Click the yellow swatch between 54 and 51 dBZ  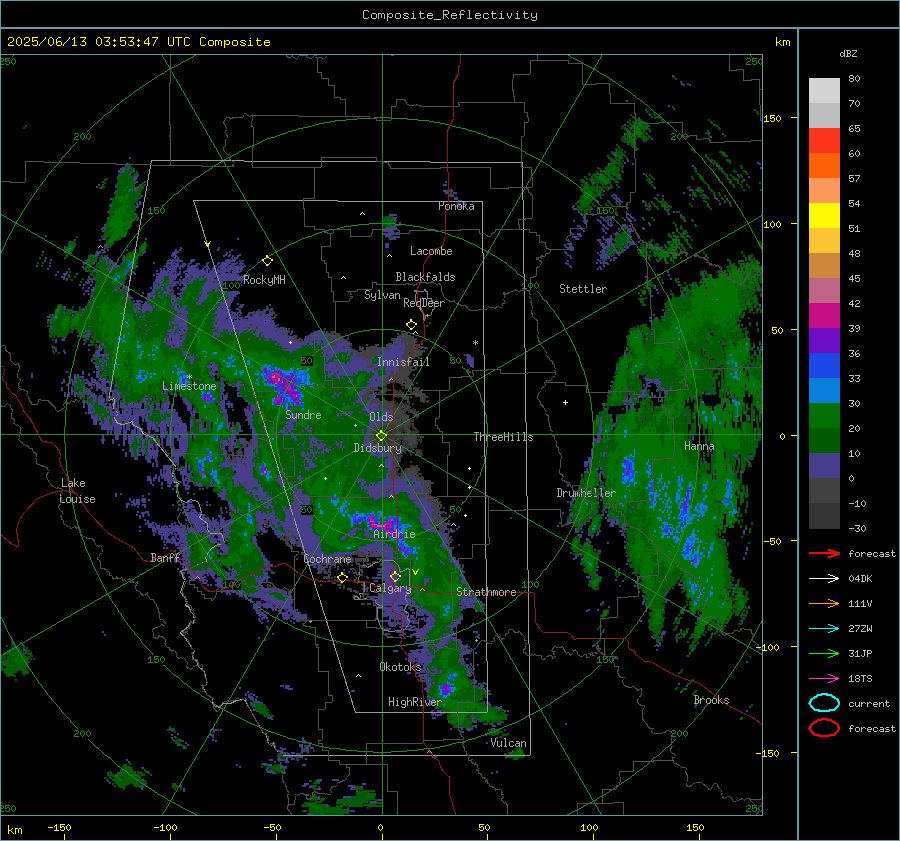pyautogui.click(x=824, y=216)
